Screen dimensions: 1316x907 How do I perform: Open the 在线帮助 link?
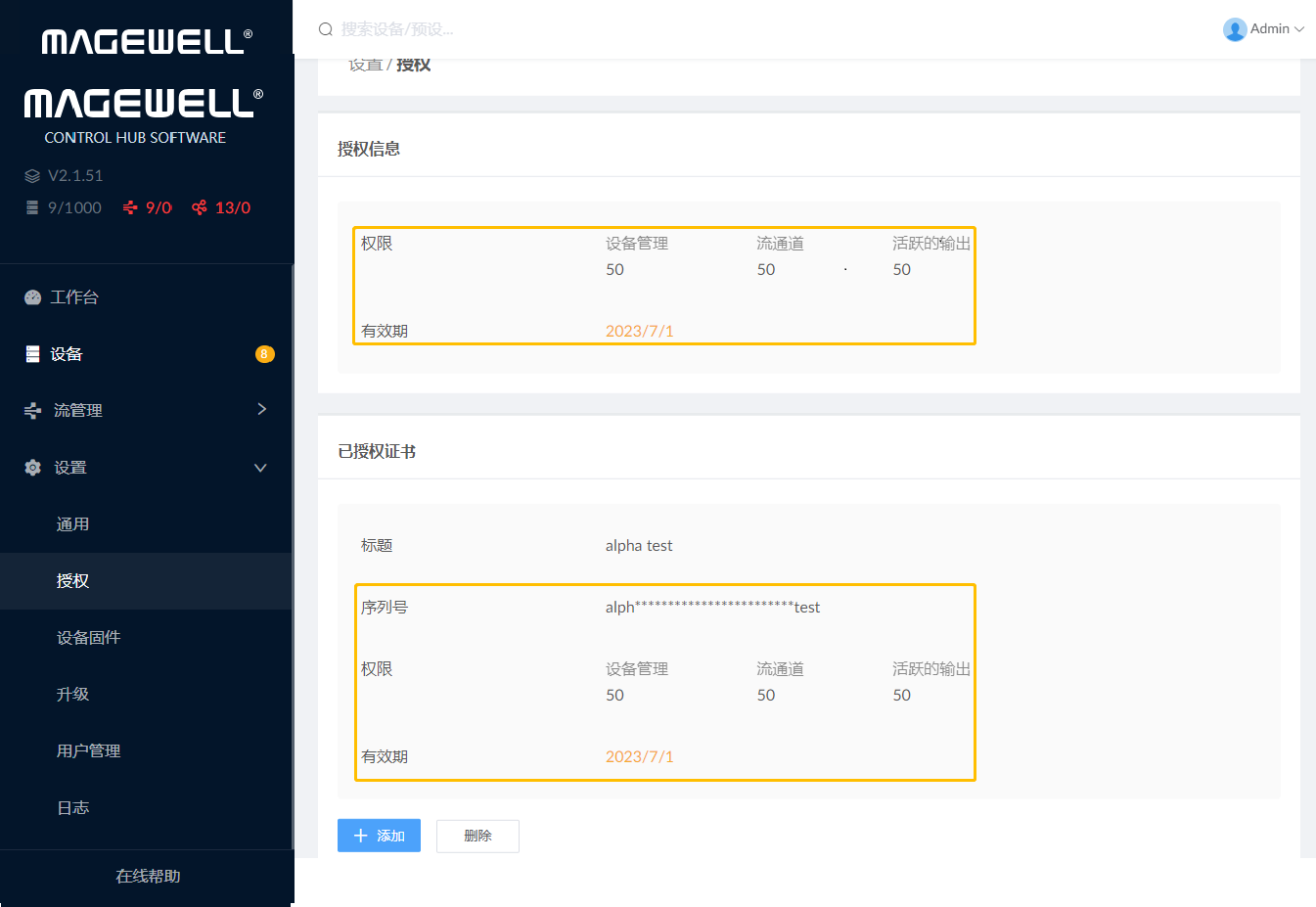pyautogui.click(x=148, y=877)
